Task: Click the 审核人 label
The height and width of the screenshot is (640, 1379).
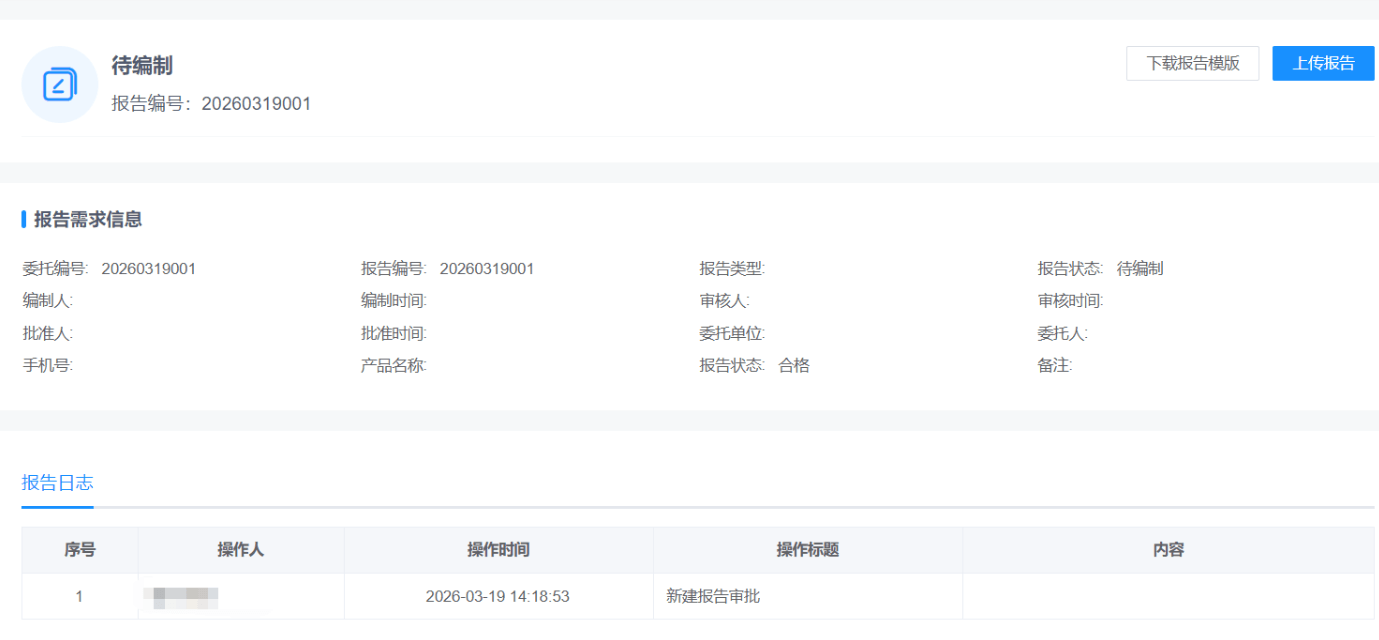Action: (725, 301)
